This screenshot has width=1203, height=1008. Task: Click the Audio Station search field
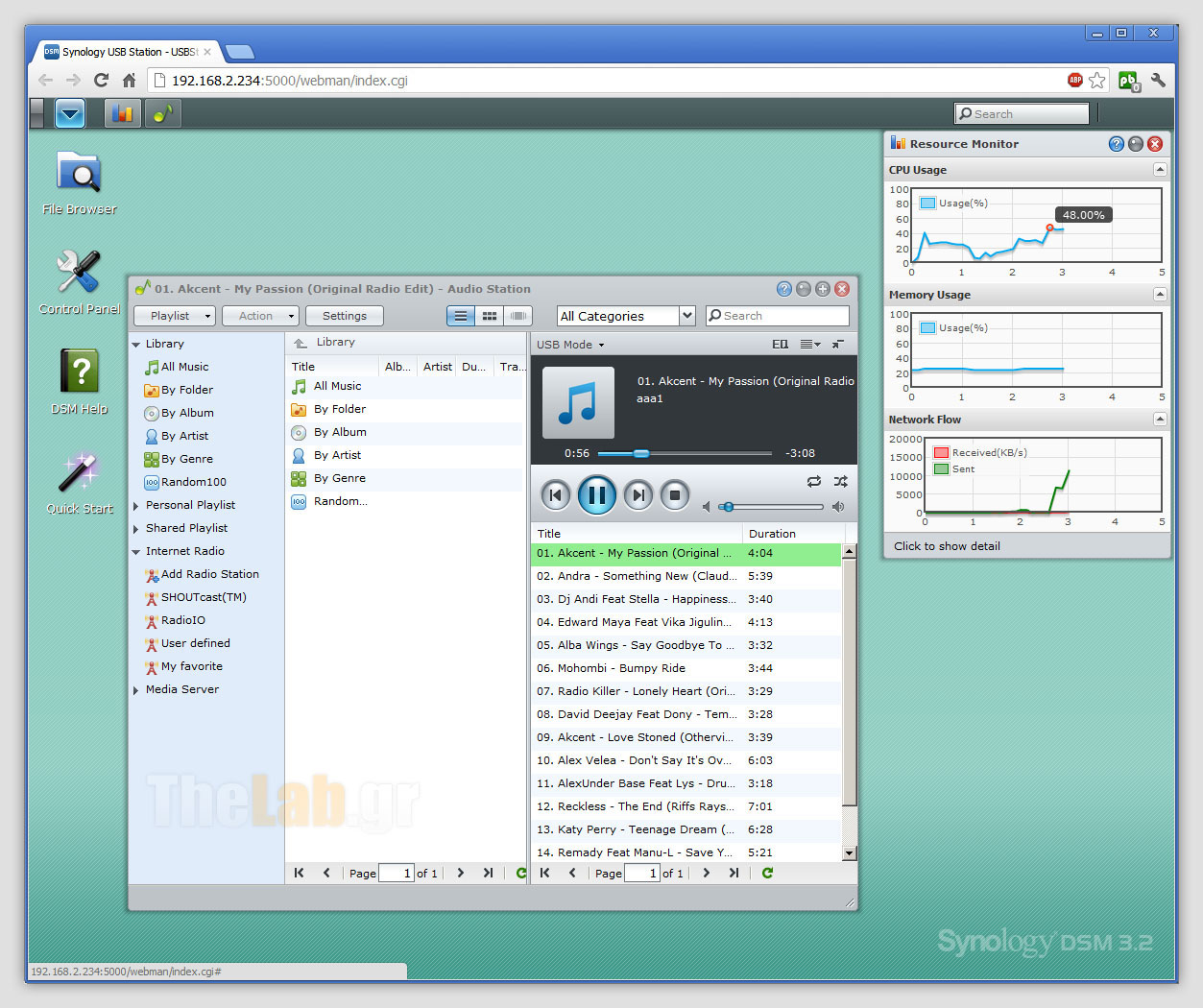pos(778,316)
